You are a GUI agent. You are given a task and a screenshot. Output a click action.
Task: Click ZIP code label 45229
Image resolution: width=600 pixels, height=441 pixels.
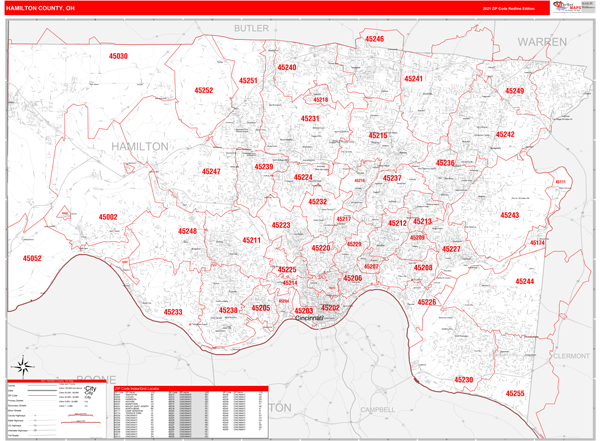(x=354, y=244)
